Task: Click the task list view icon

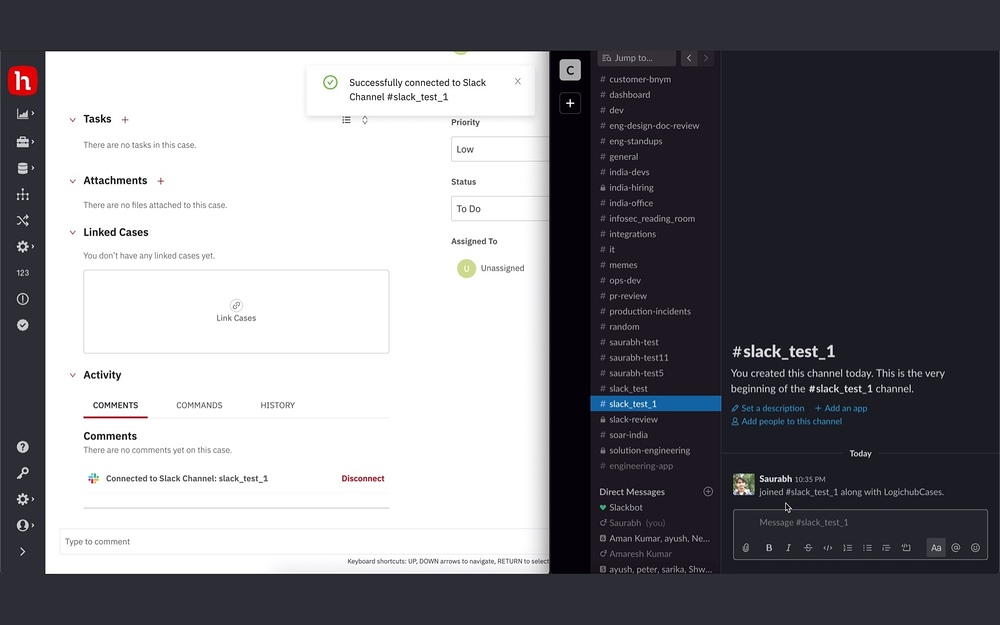Action: point(346,120)
